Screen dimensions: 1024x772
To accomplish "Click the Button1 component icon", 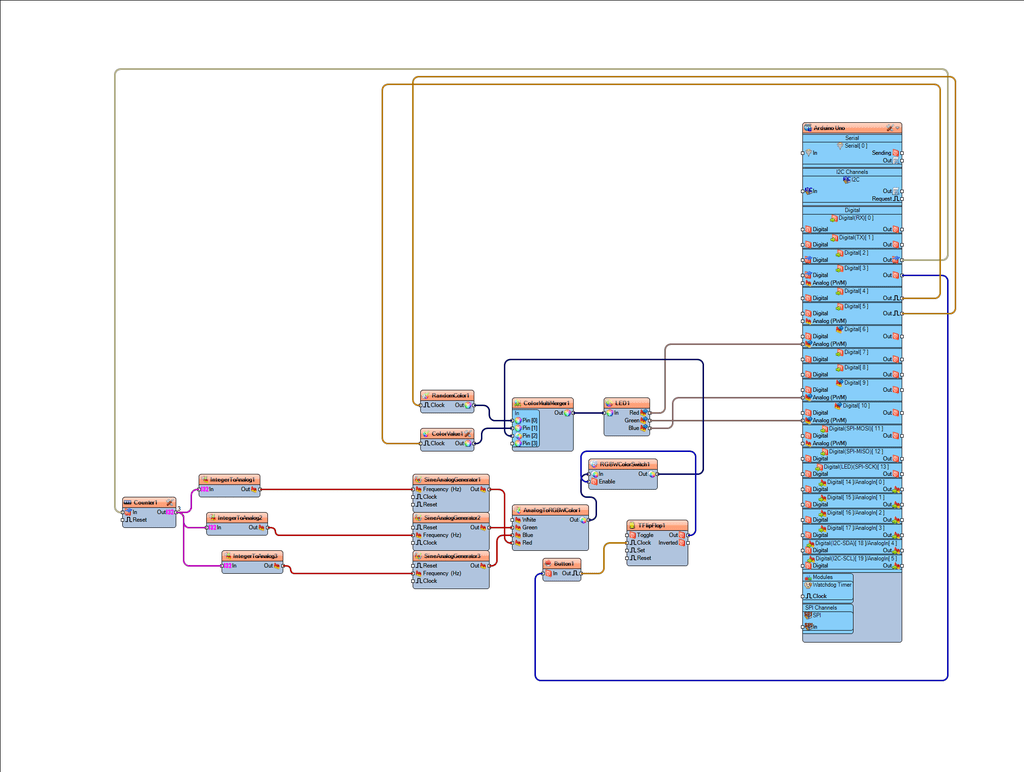I will pos(548,564).
